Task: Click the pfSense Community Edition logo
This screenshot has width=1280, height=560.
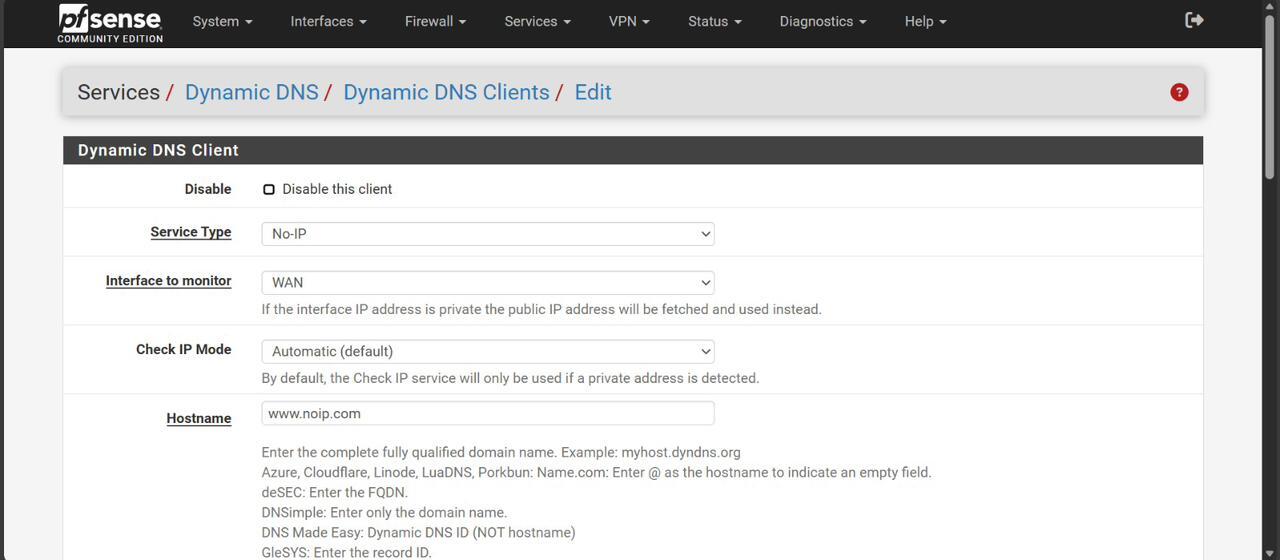Action: click(x=109, y=23)
